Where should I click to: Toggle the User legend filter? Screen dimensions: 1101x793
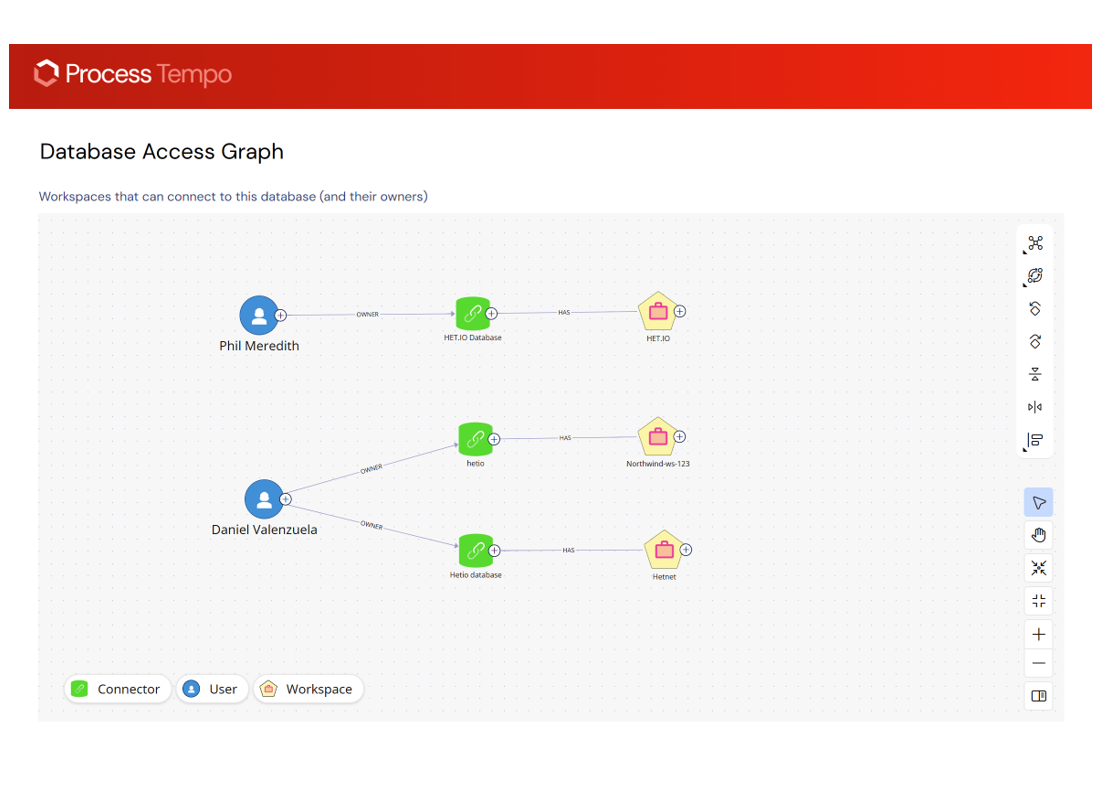[x=211, y=689]
